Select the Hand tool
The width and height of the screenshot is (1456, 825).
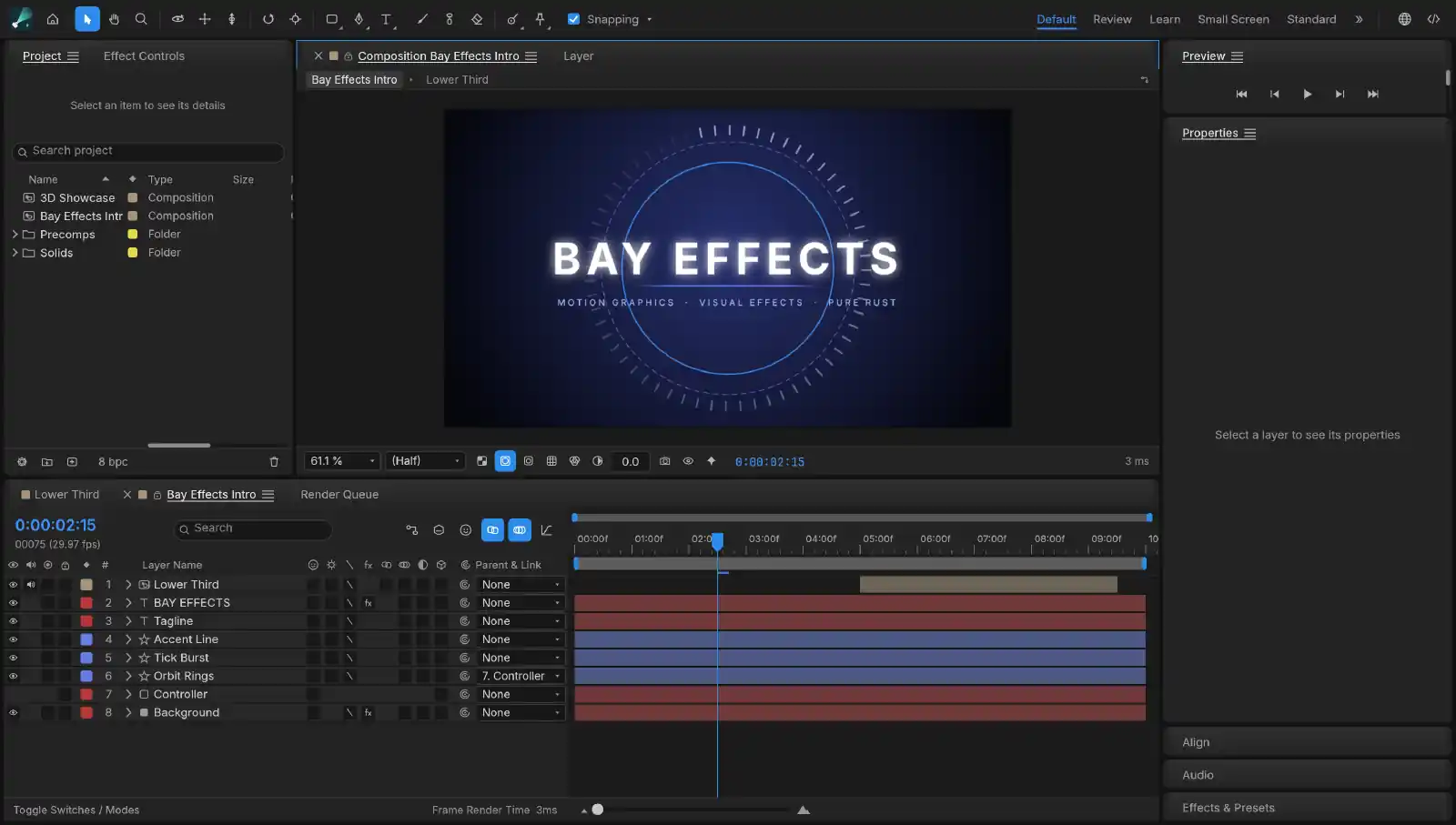point(114,19)
